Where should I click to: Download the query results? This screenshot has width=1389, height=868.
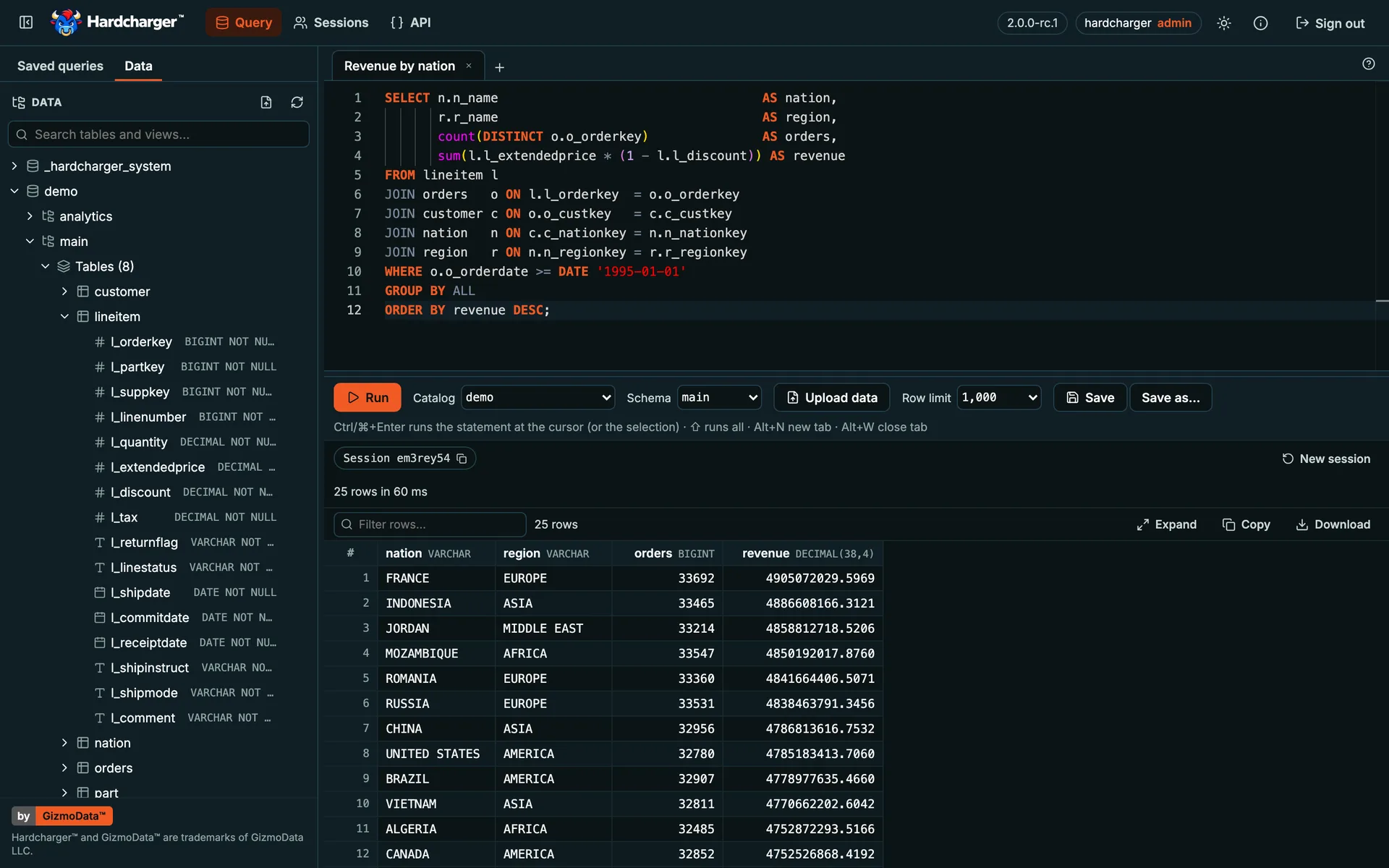tap(1333, 524)
